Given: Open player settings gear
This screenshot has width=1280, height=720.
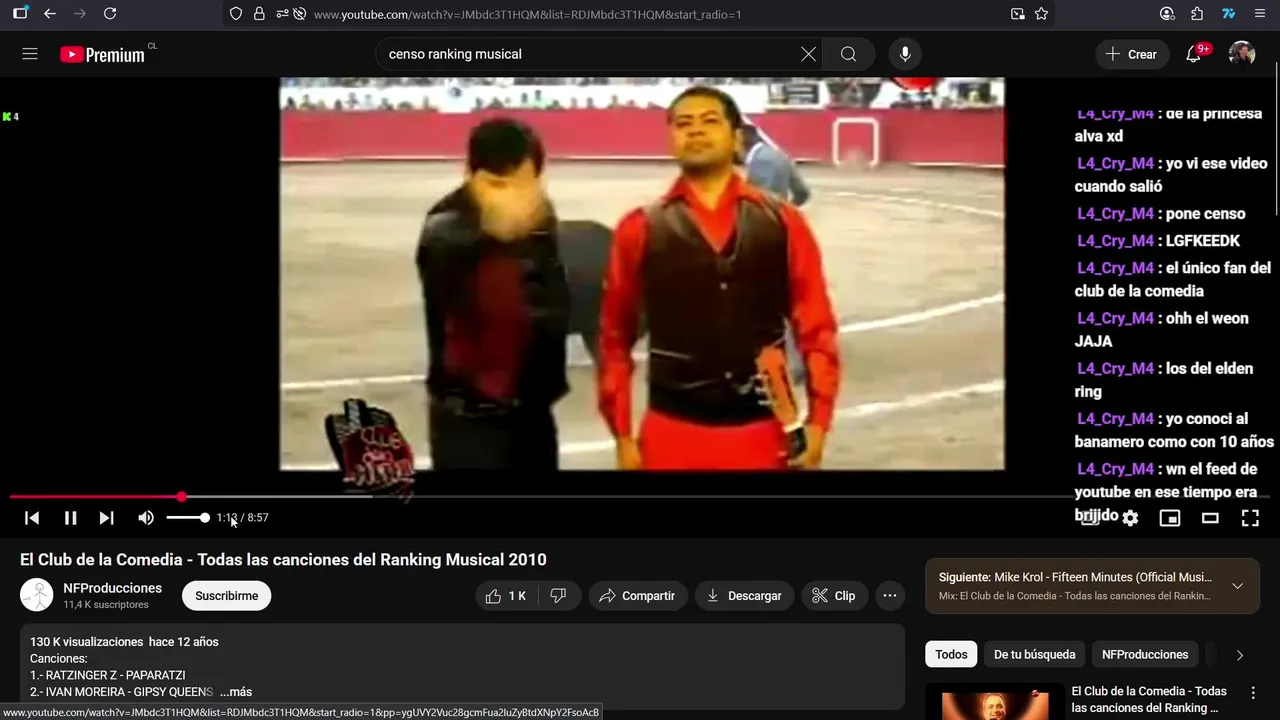Looking at the screenshot, I should [x=1130, y=518].
